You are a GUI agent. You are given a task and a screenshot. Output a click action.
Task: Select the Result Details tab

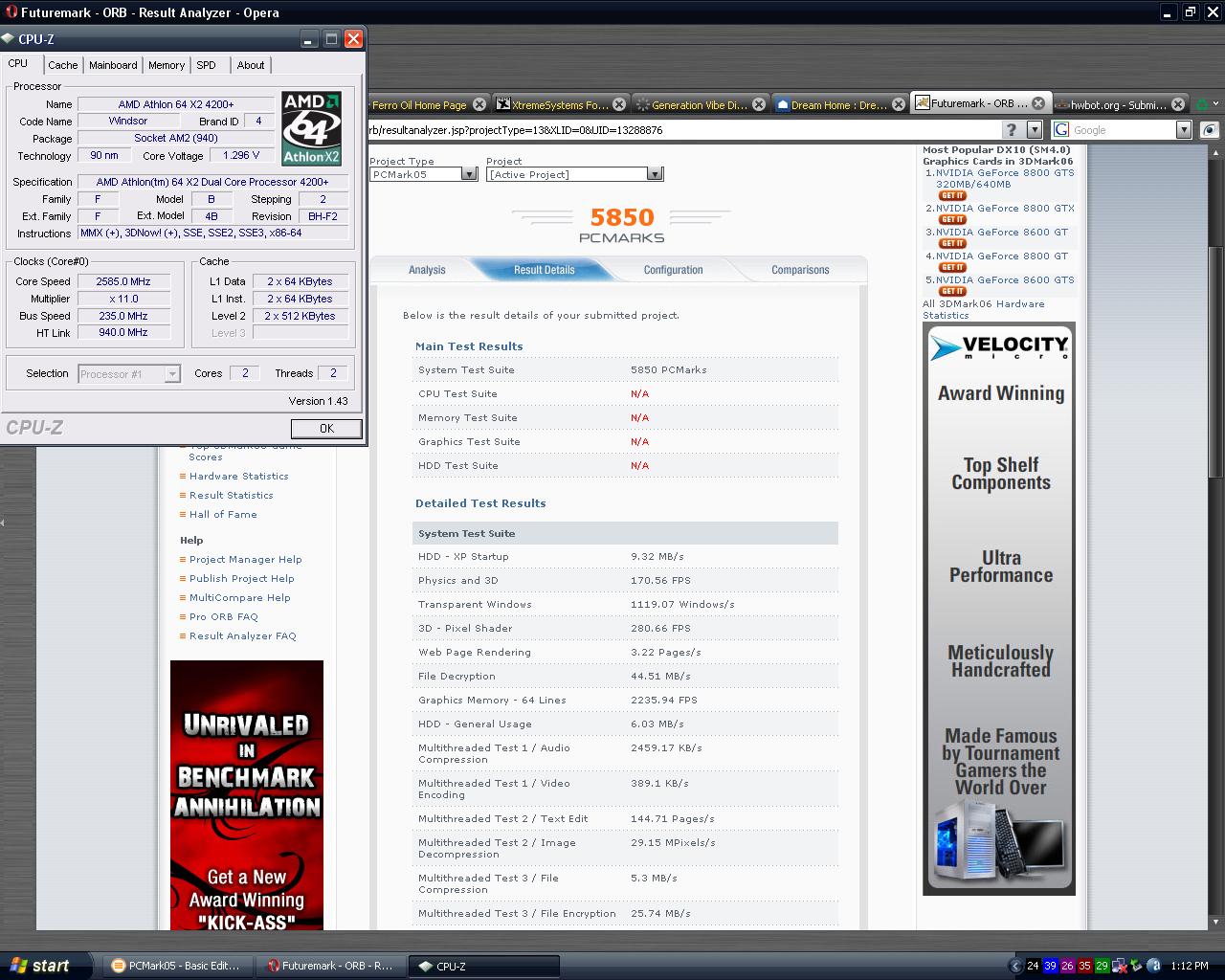pyautogui.click(x=545, y=270)
